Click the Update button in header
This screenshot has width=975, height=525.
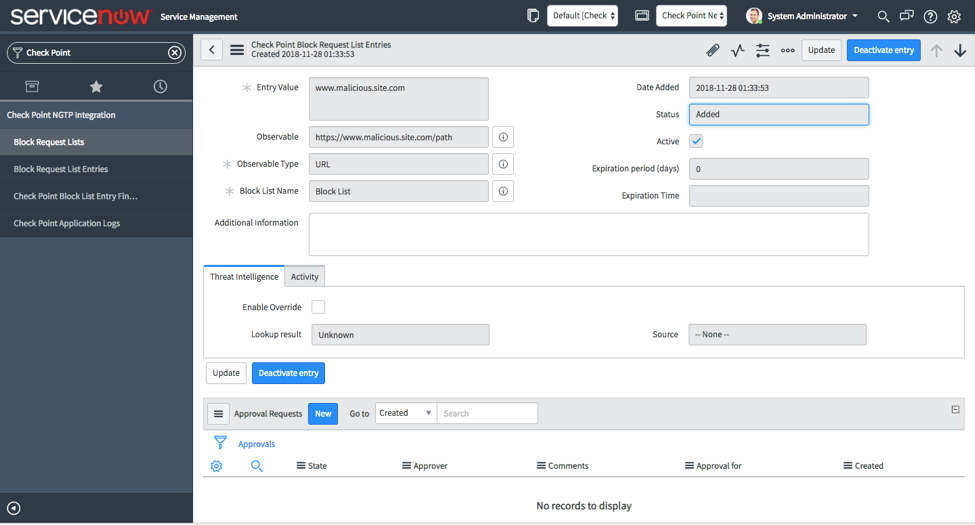(821, 50)
